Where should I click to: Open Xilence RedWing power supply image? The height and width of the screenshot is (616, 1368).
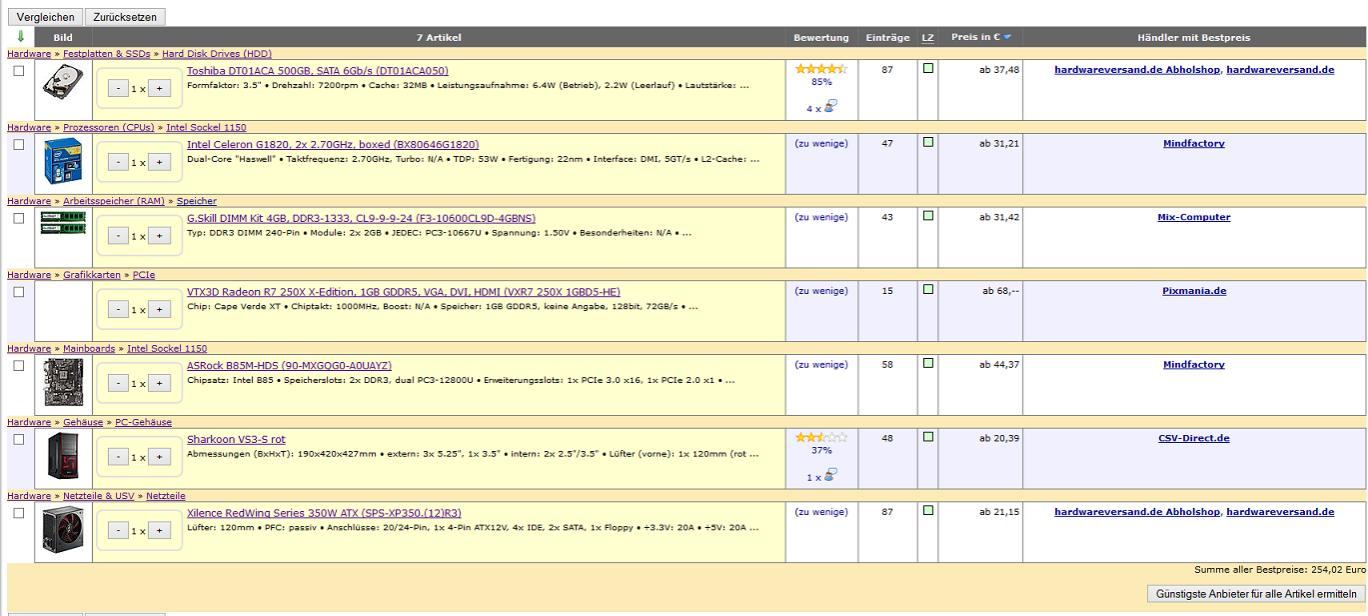[63, 530]
